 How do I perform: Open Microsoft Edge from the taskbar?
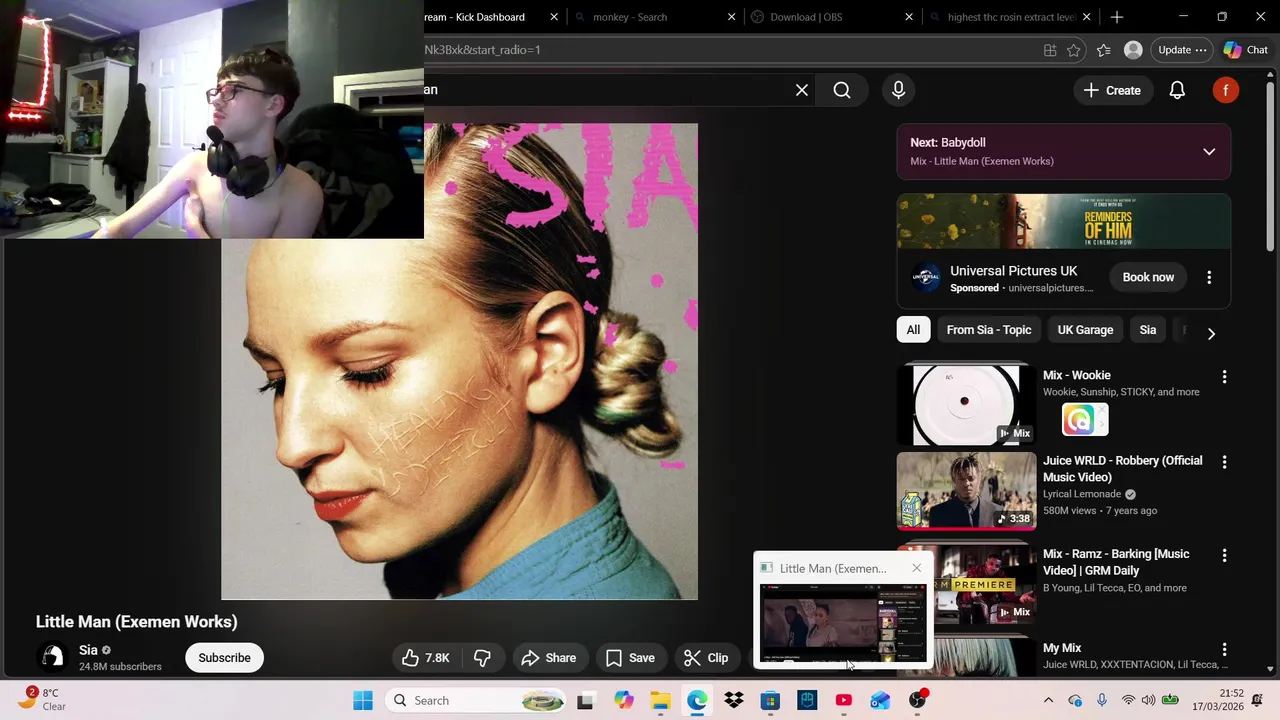click(697, 700)
